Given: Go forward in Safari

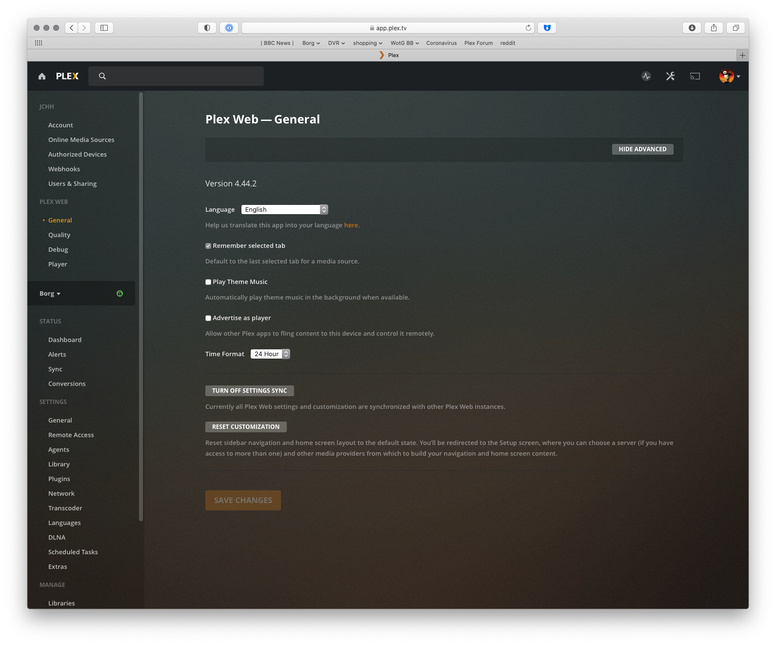Looking at the screenshot, I should point(84,28).
